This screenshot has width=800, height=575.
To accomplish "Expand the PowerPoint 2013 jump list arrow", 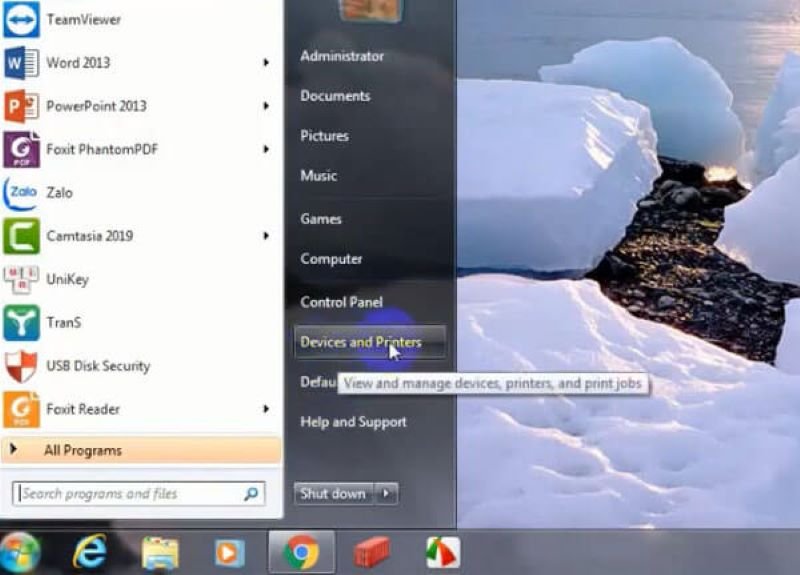I will pyautogui.click(x=266, y=106).
